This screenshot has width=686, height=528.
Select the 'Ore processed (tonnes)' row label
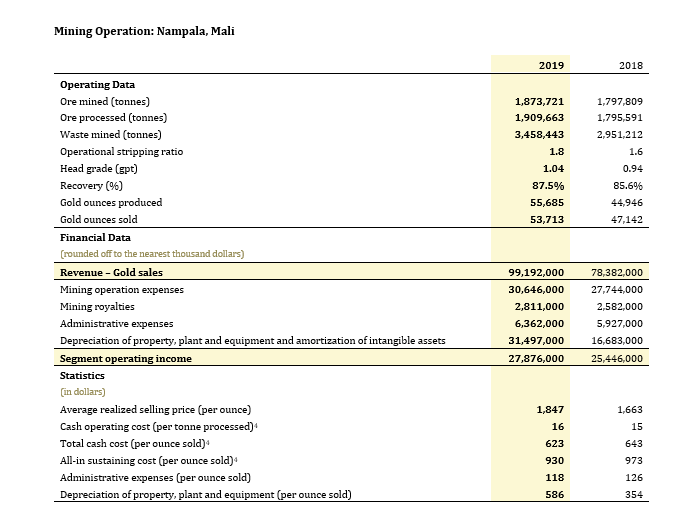click(114, 118)
